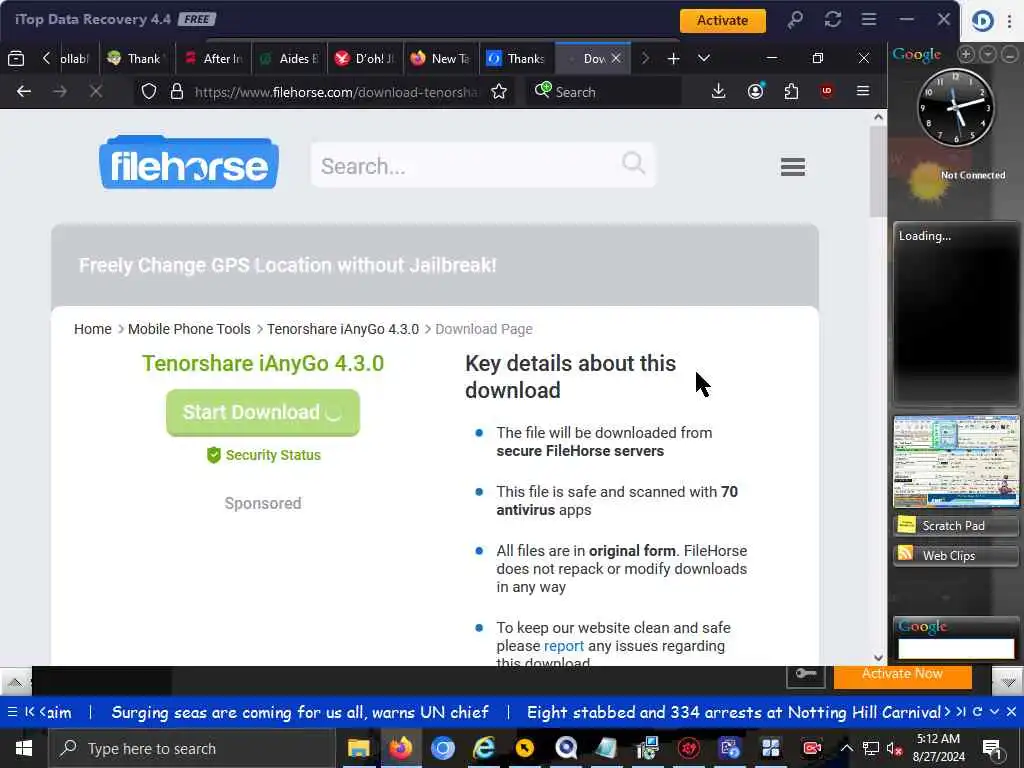Click the Google search gadget input field
This screenshot has height=768, width=1024.
pos(956,648)
